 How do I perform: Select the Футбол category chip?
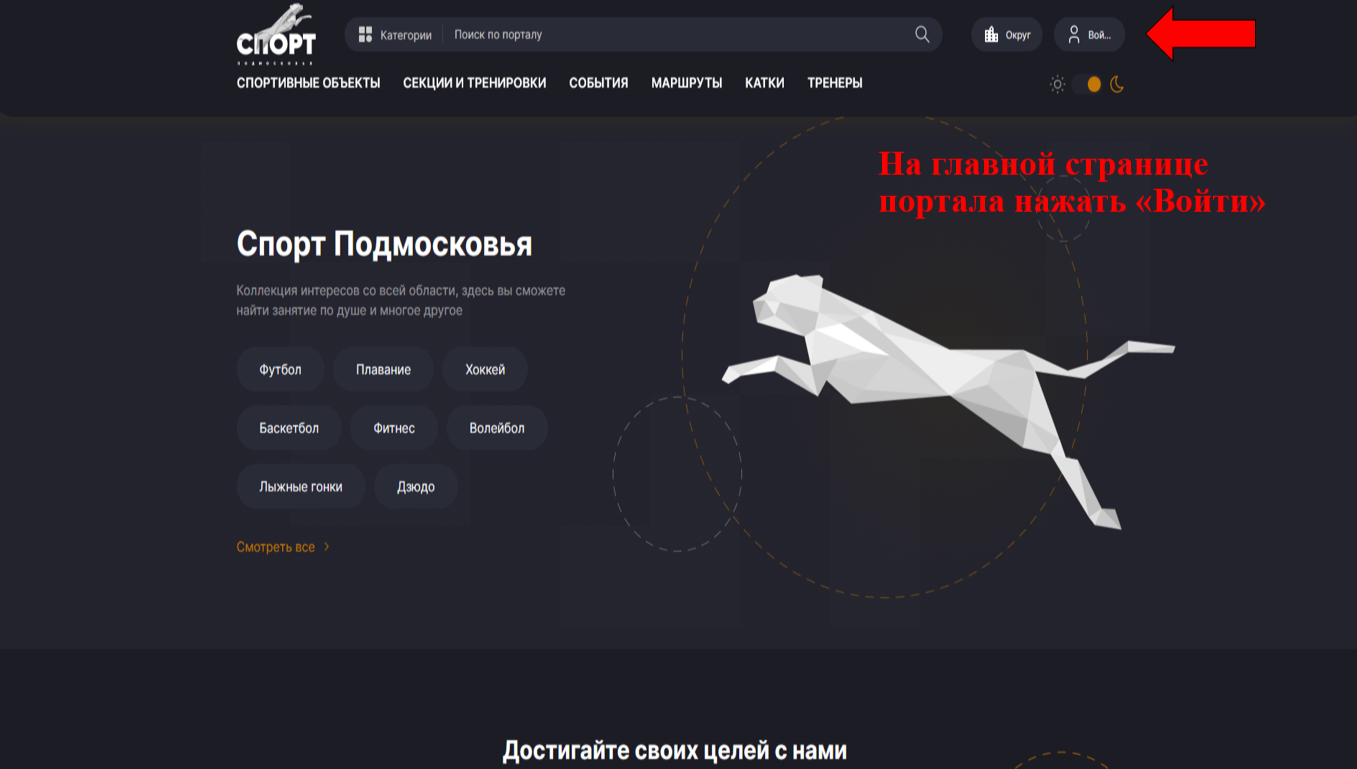click(x=280, y=370)
